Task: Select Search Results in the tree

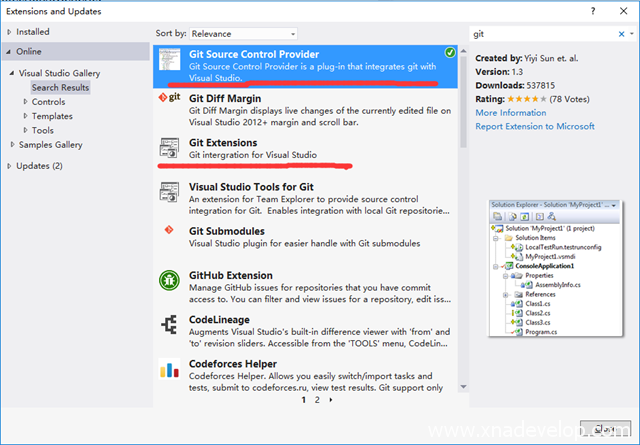Action: click(59, 88)
